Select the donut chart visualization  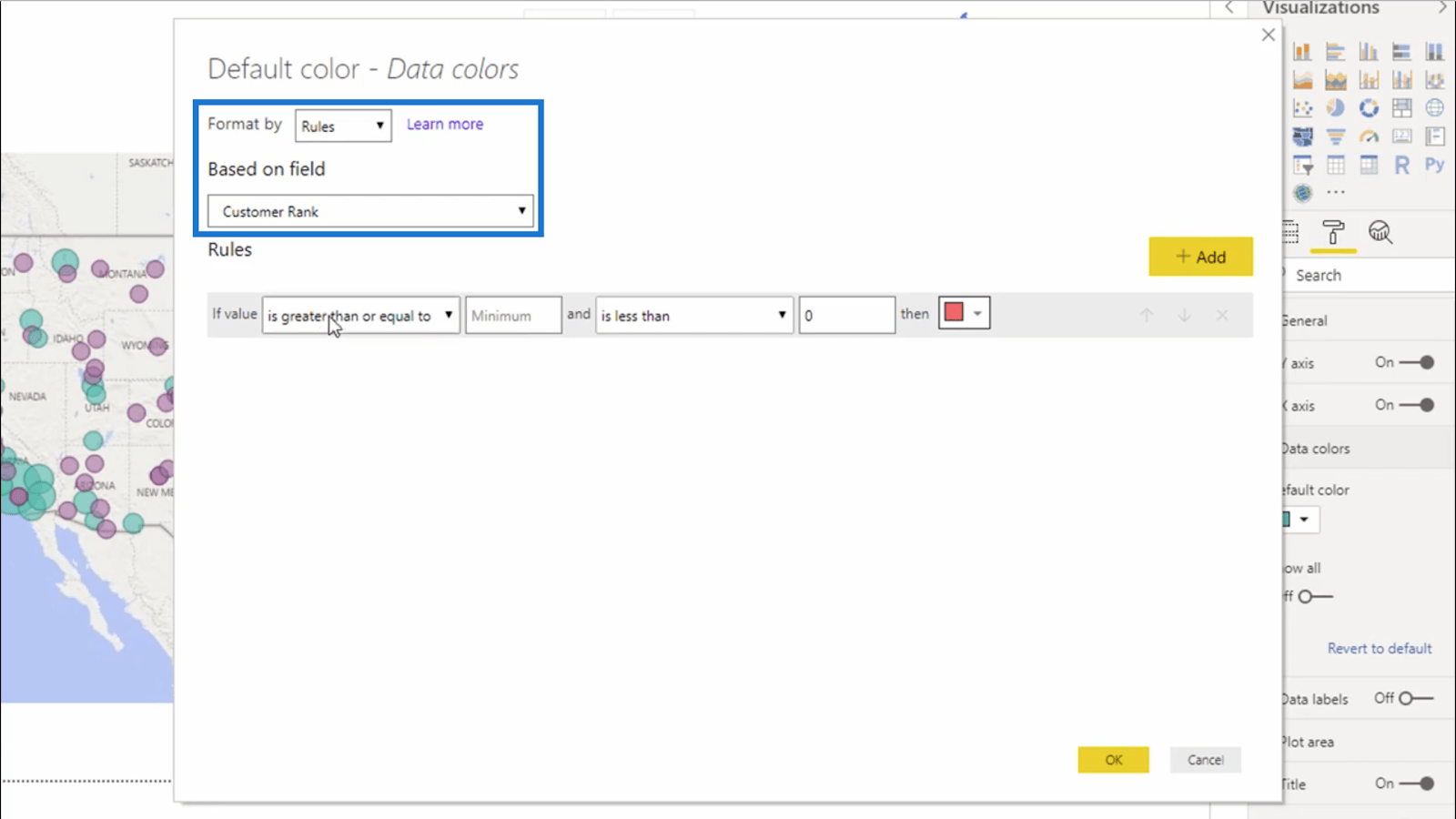[1368, 108]
